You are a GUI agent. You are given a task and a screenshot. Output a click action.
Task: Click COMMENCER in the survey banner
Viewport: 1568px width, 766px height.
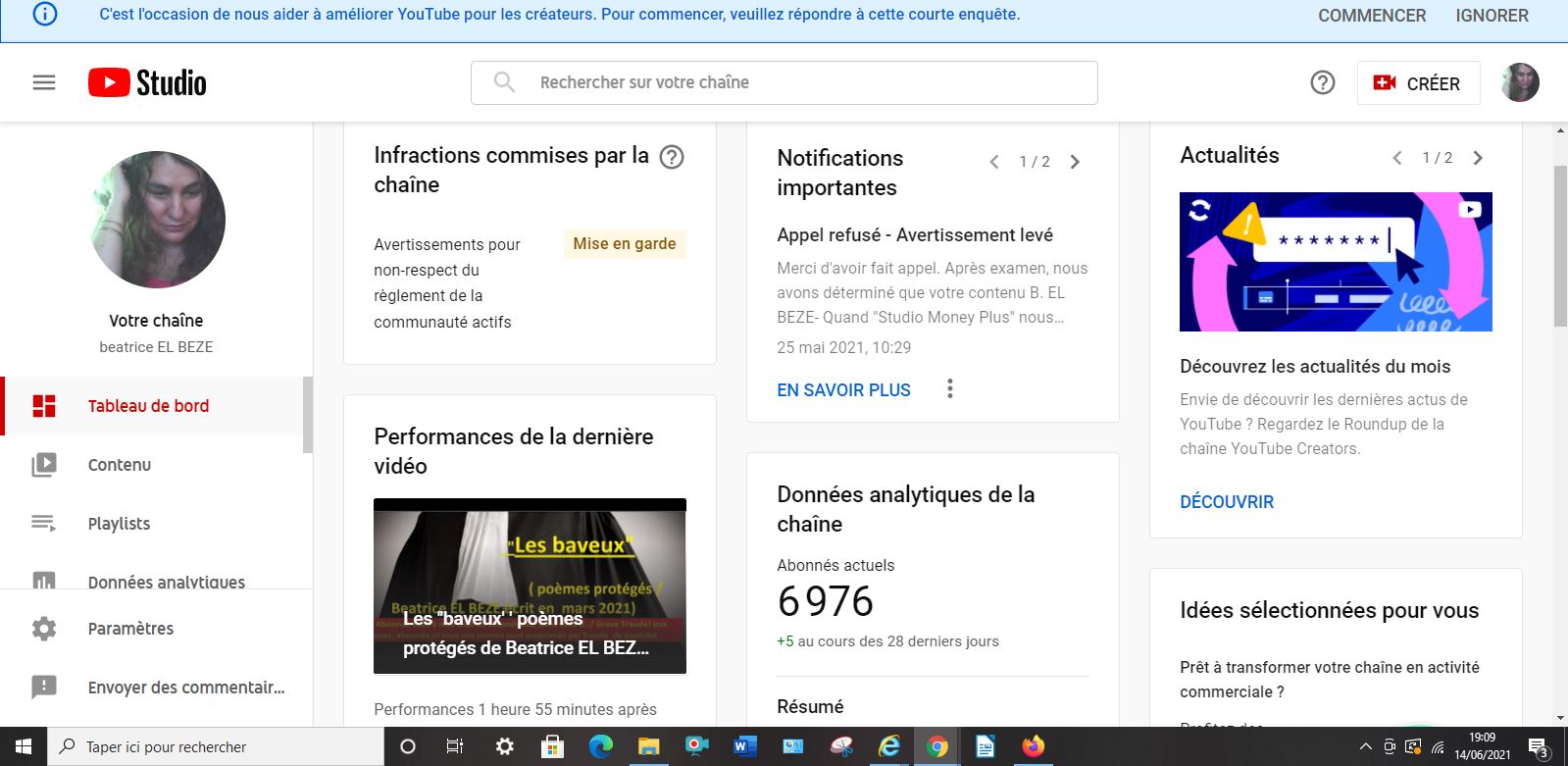1372,16
